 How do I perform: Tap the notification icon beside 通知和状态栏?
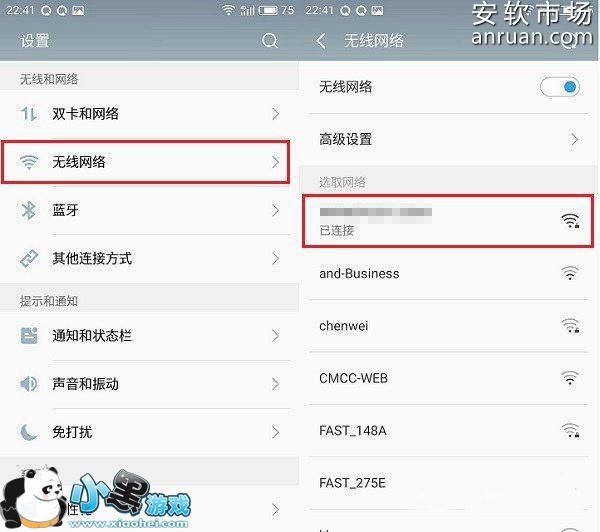pyautogui.click(x=29, y=336)
